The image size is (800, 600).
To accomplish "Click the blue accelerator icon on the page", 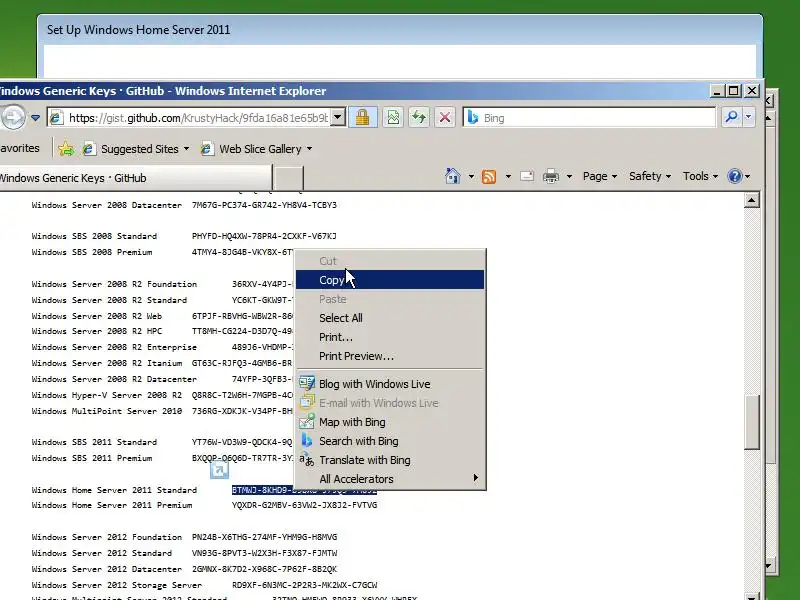I will [219, 469].
